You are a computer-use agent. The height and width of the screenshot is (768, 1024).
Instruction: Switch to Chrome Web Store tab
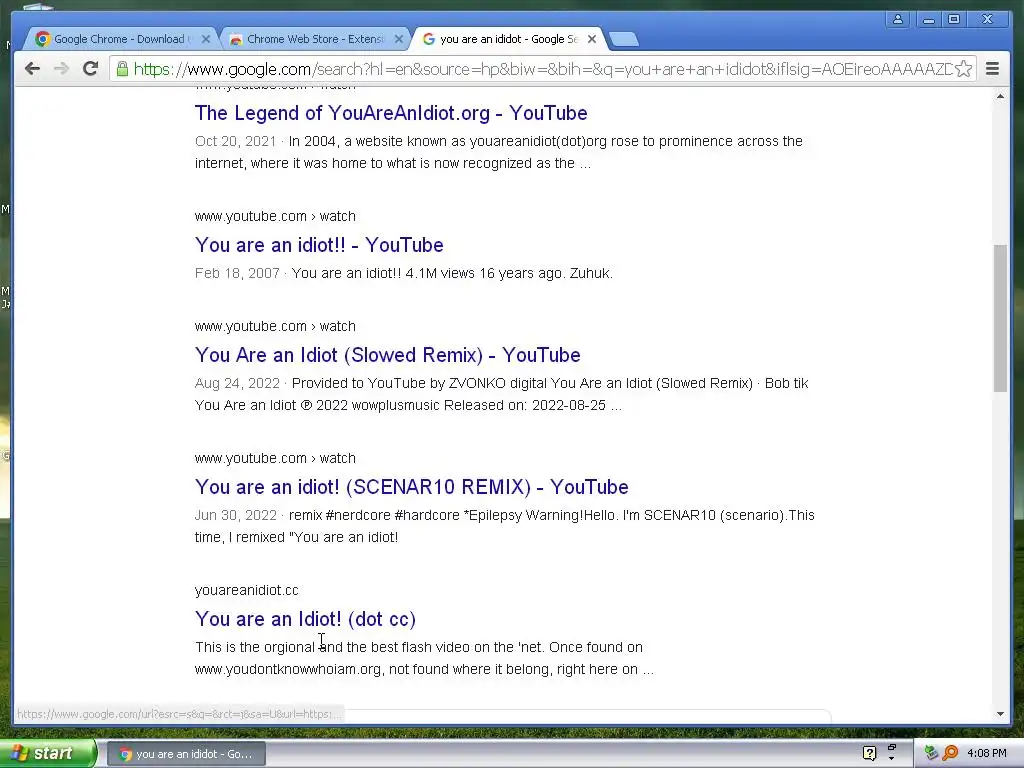[313, 39]
